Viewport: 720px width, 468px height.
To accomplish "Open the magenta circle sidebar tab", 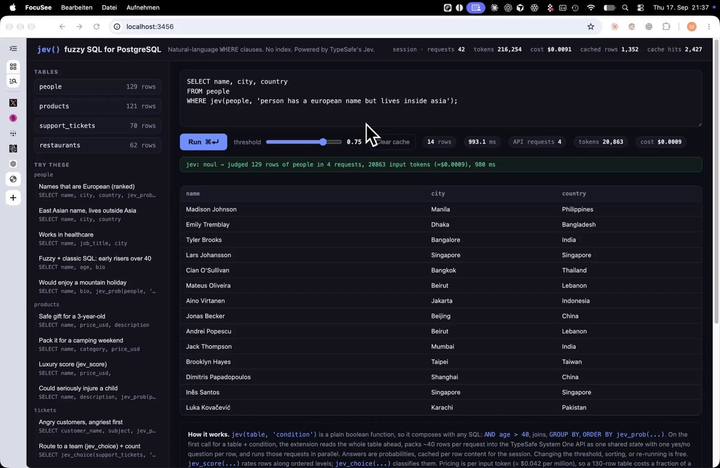I will click(13, 118).
